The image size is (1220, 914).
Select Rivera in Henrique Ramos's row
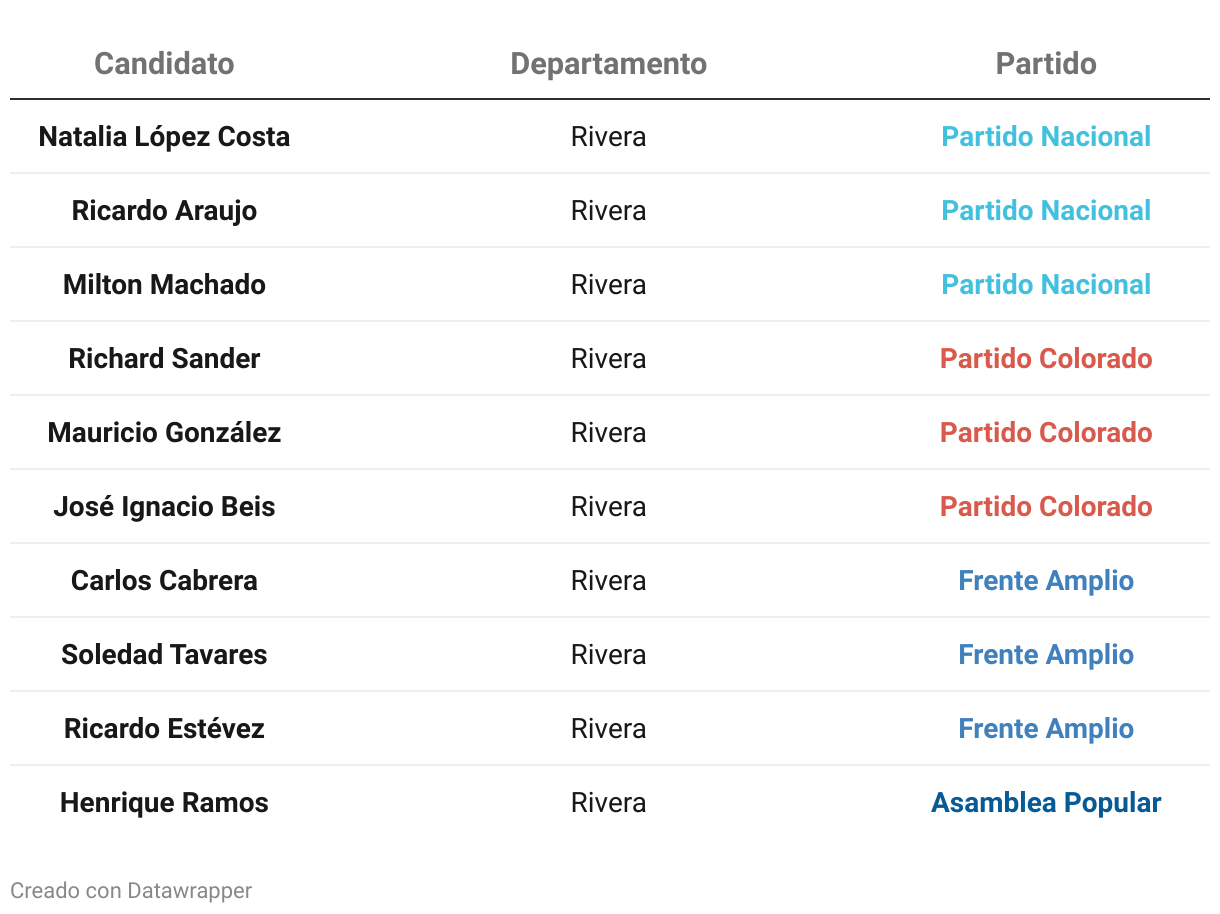(608, 803)
